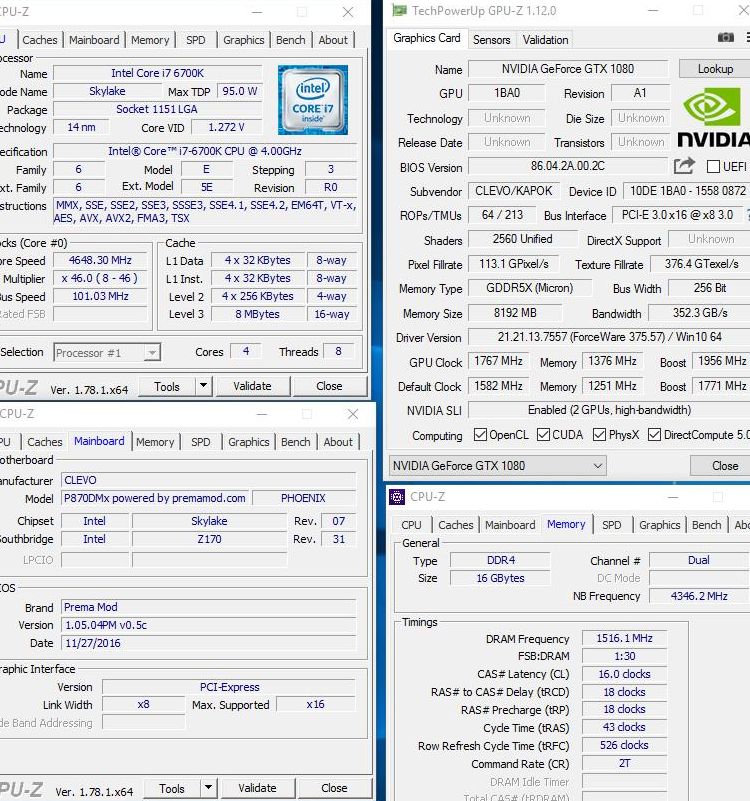Click the Intel Core i7 logo
The width and height of the screenshot is (750, 801).
click(x=312, y=100)
